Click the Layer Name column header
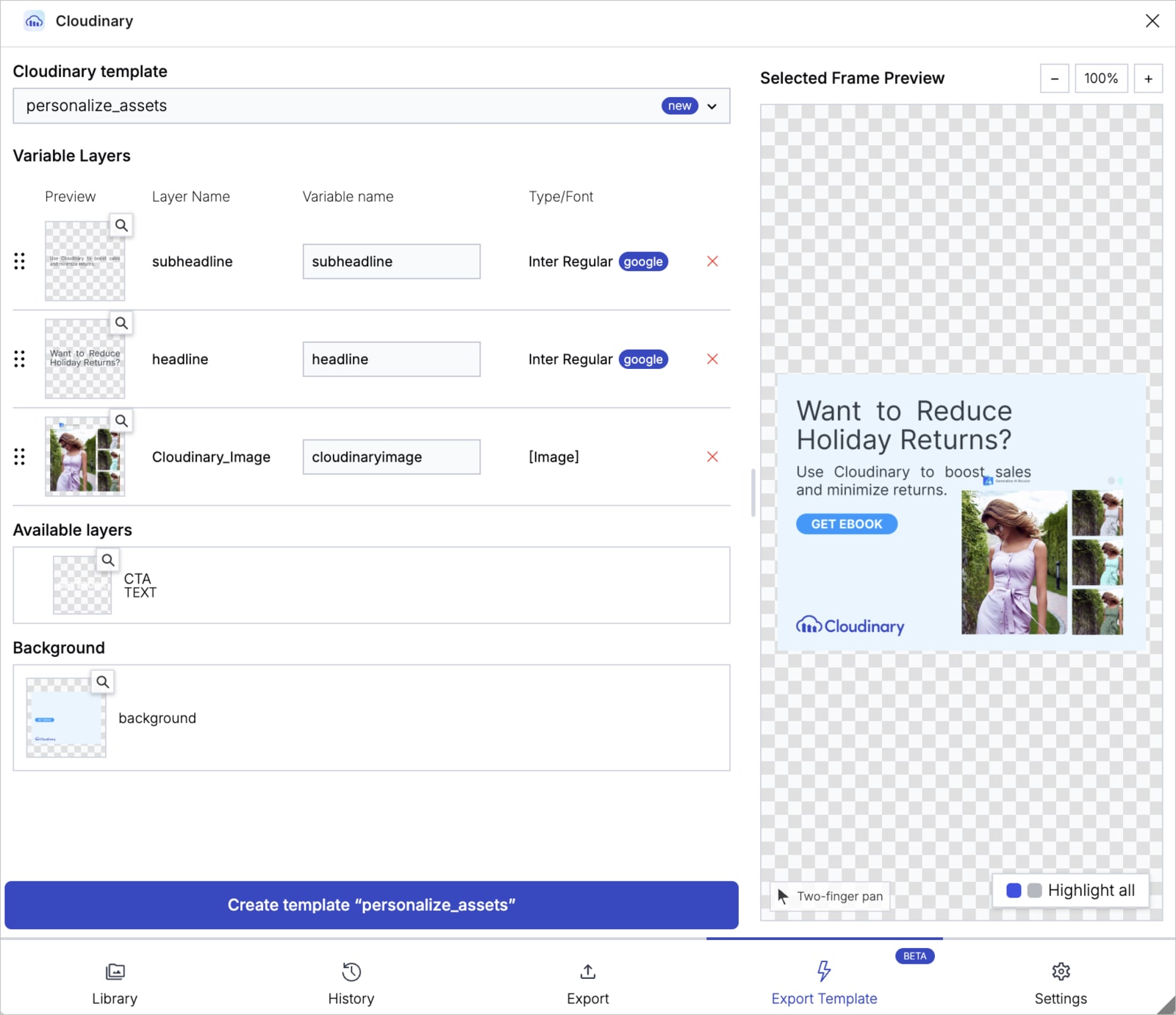Image resolution: width=1176 pixels, height=1015 pixels. 191,197
